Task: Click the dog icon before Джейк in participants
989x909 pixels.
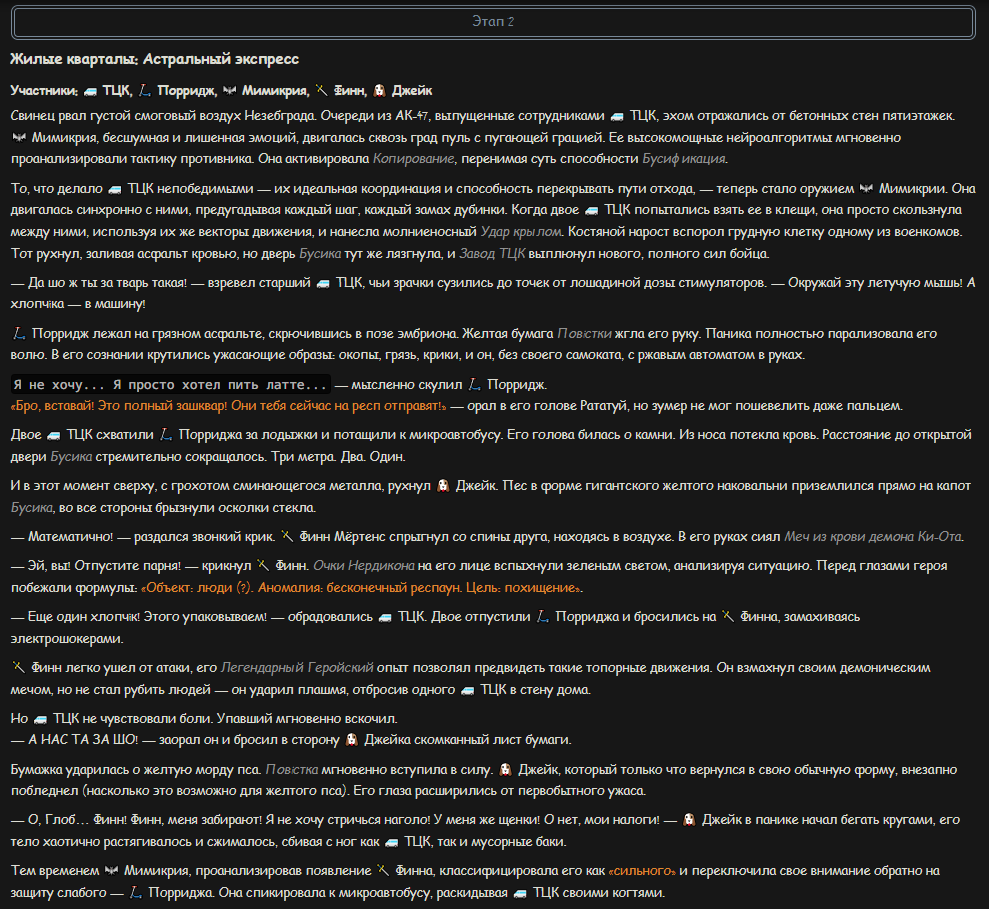Action: tap(379, 91)
